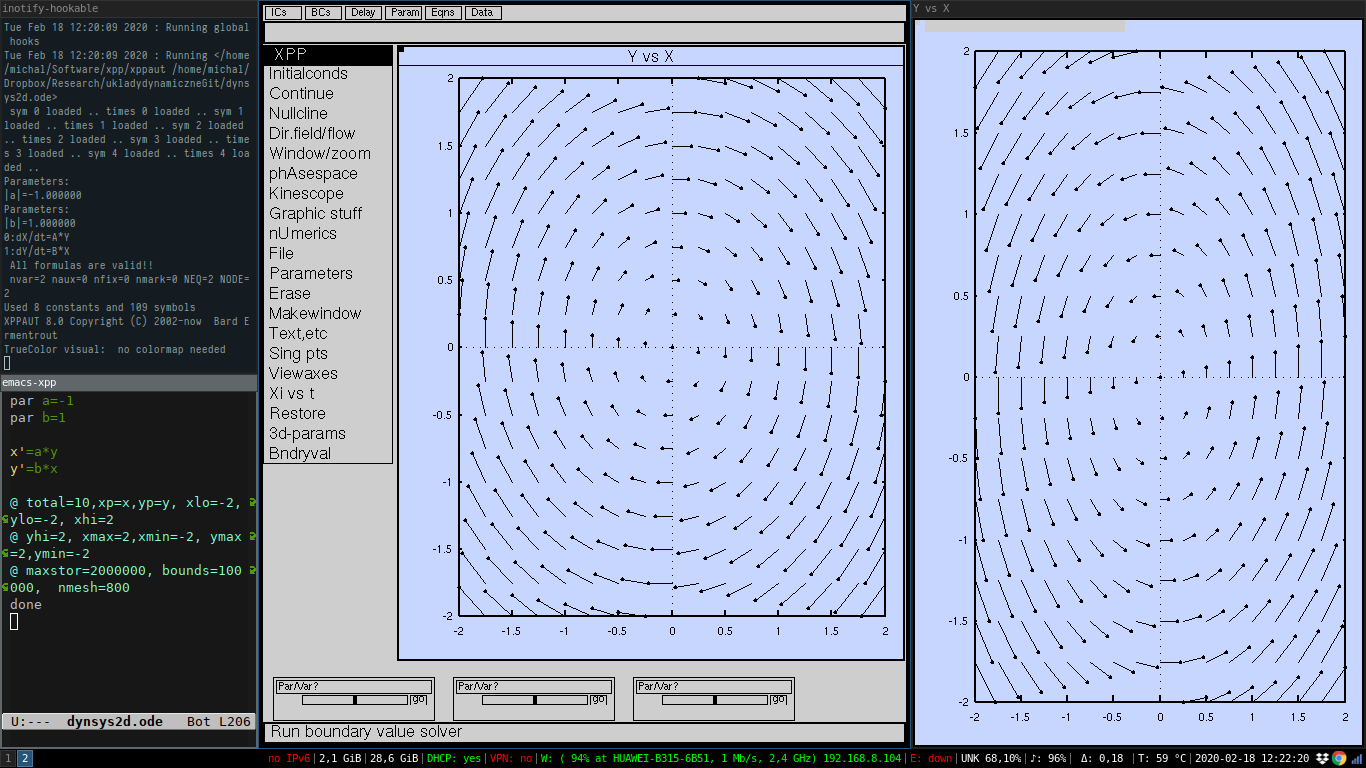The image size is (1366, 768).
Task: Select Bndryval menu entry
Action: point(328,454)
